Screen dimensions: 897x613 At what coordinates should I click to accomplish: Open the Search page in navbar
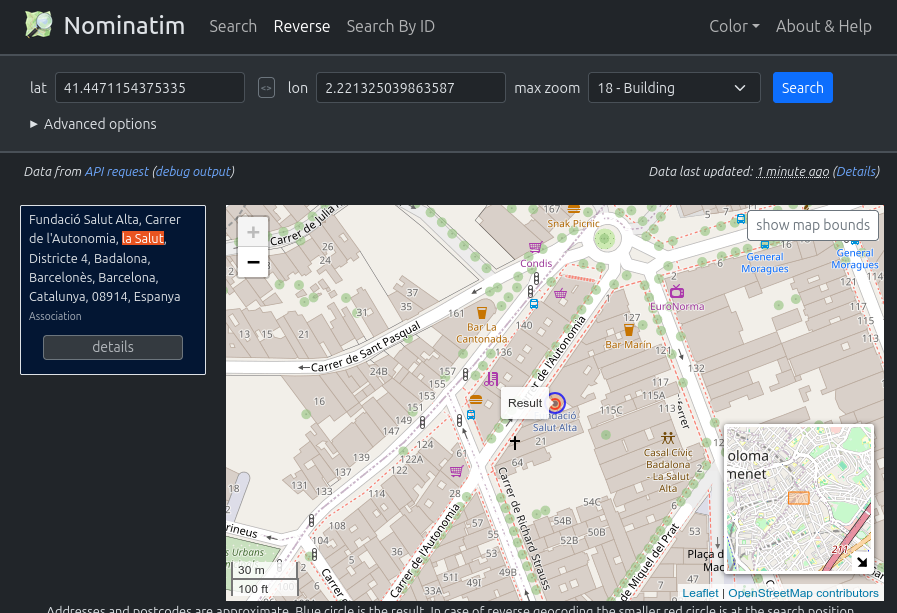pos(233,26)
